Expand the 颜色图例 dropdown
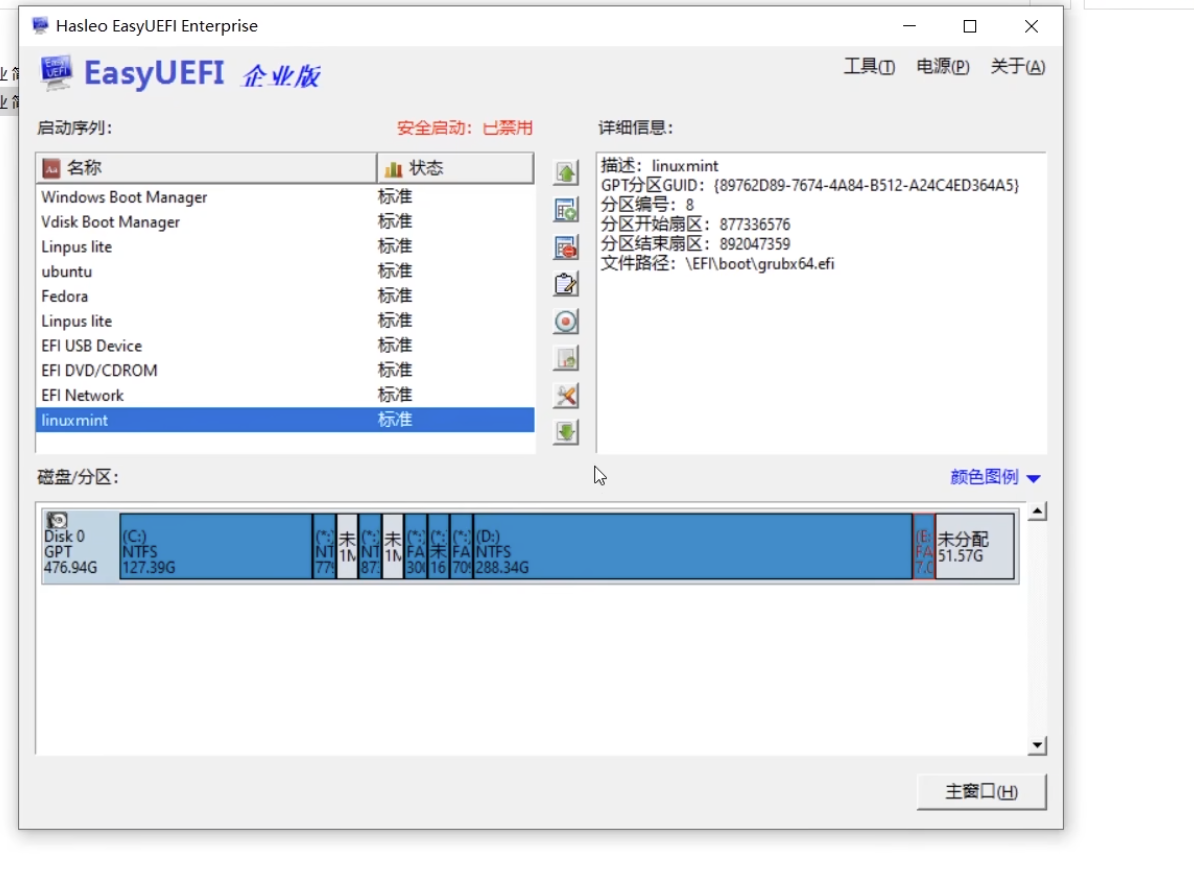This screenshot has height=882, width=1194. click(994, 478)
